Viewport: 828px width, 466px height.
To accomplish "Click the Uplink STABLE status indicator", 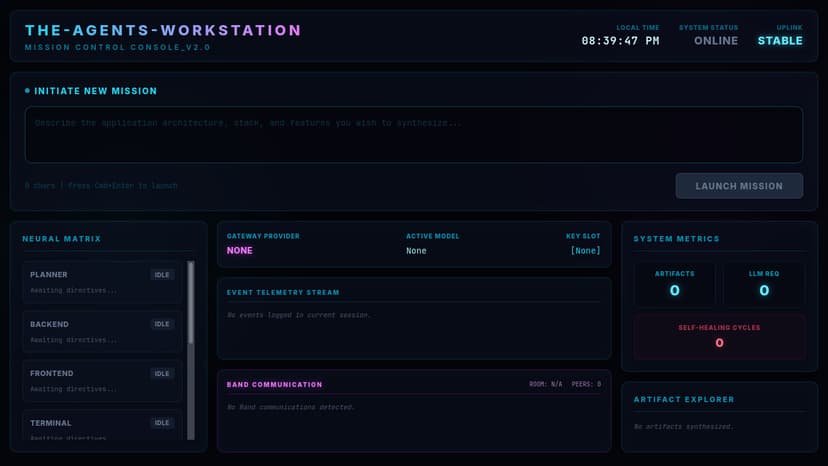I will coord(780,41).
